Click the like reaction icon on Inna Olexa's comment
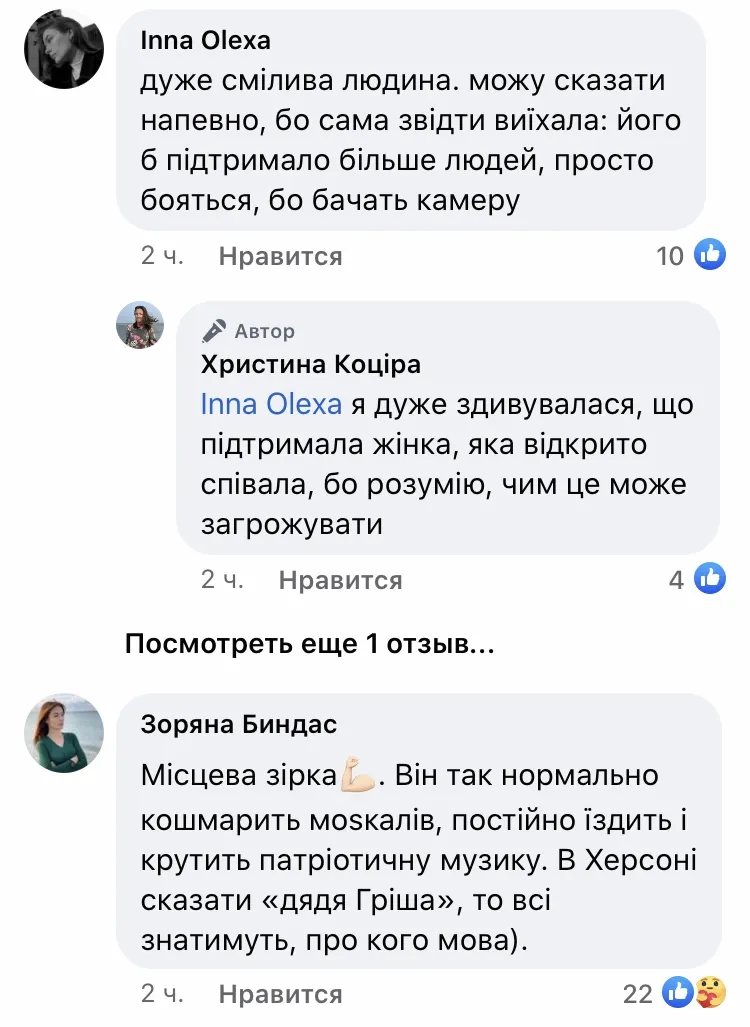This screenshot has height=1027, width=750. pyautogui.click(x=709, y=255)
